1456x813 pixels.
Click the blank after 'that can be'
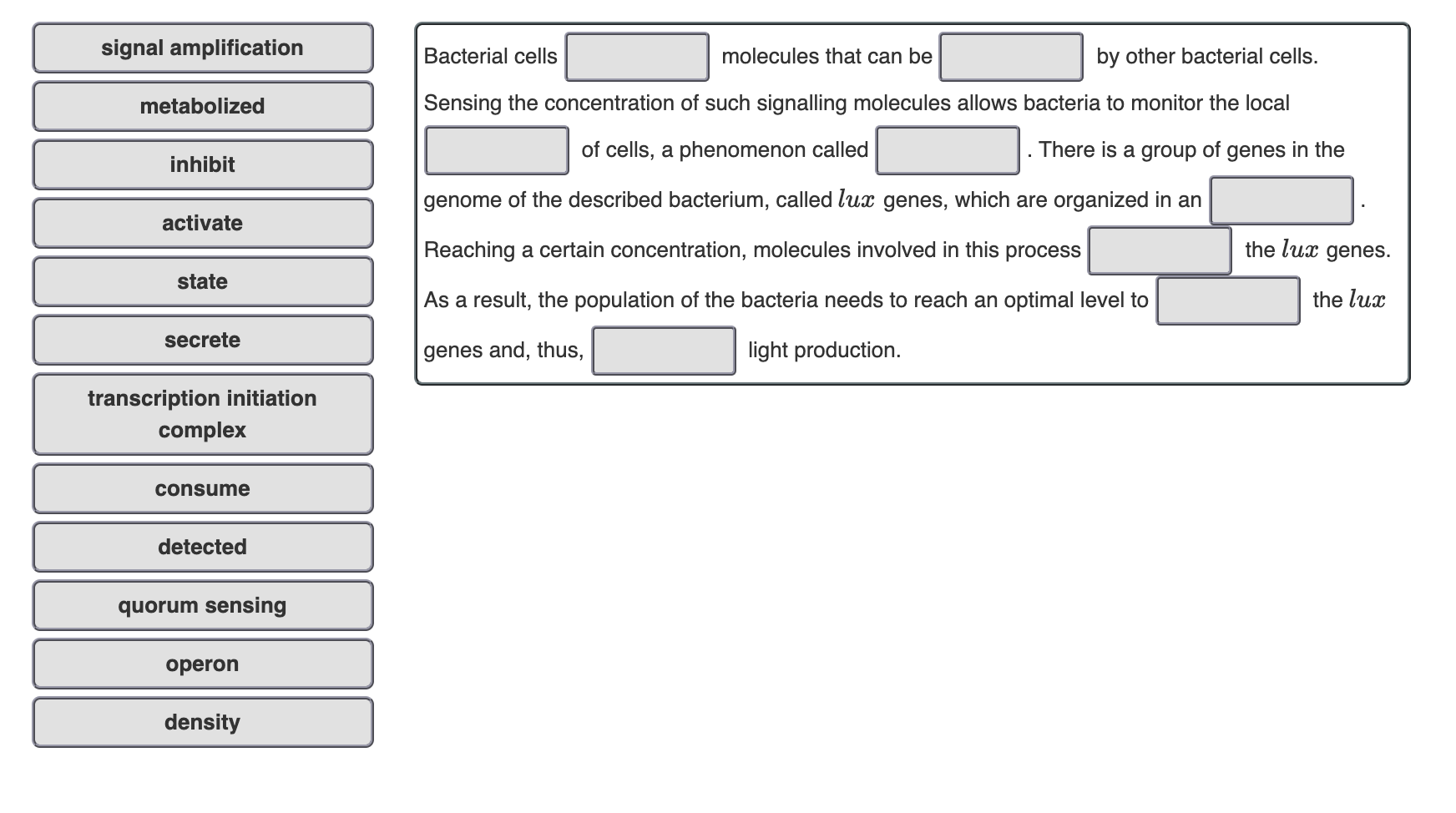1011,57
